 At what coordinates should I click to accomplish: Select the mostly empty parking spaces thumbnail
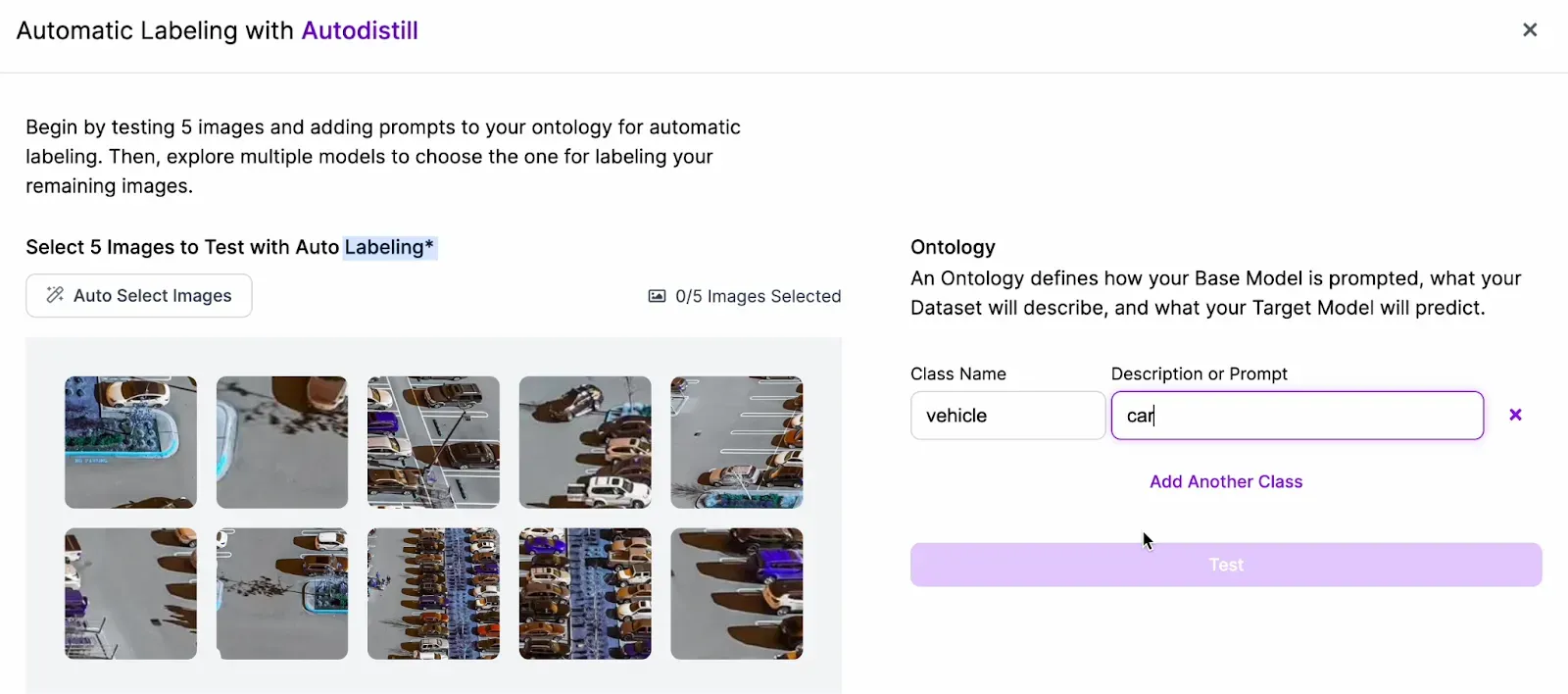point(737,442)
